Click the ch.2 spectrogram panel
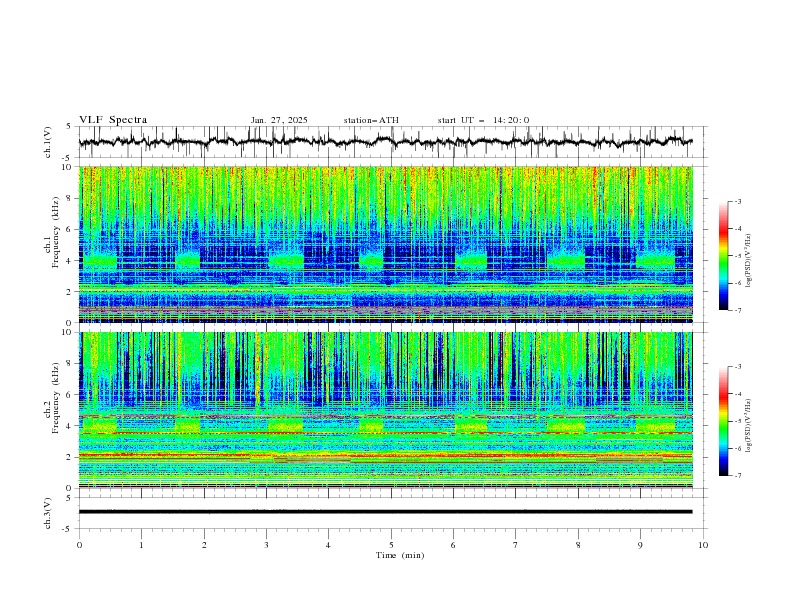Image resolution: width=792 pixels, height=612 pixels. (386, 410)
